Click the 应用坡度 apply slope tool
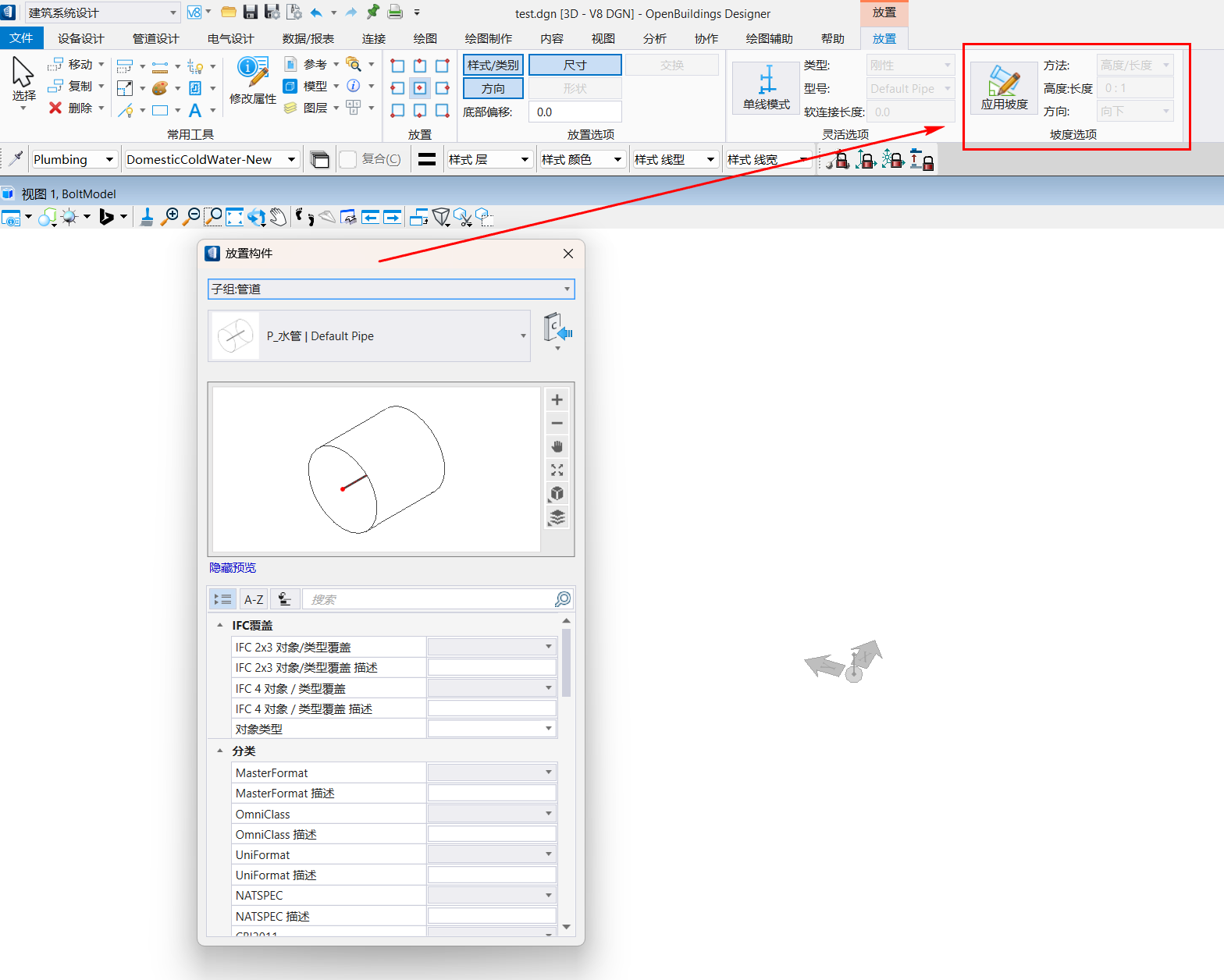Image resolution: width=1224 pixels, height=980 pixels. click(1004, 87)
